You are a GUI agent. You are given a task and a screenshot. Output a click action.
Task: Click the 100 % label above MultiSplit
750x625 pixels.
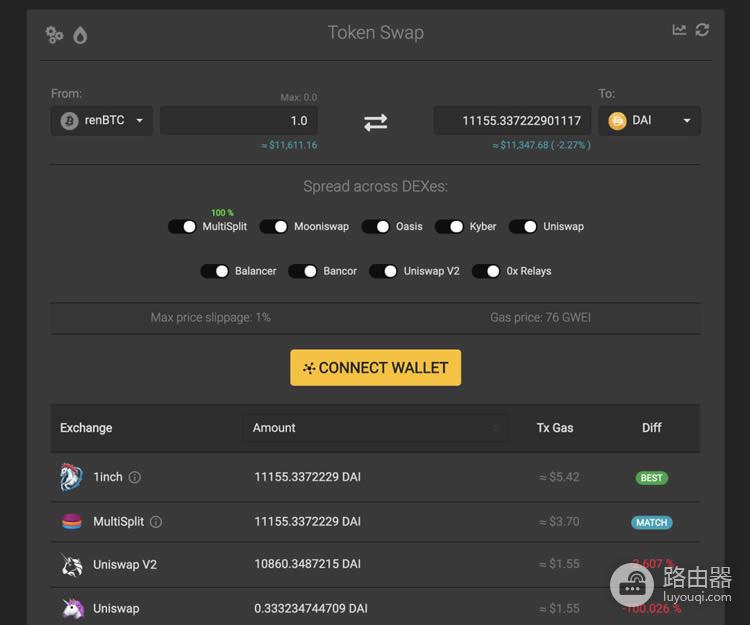[222, 212]
